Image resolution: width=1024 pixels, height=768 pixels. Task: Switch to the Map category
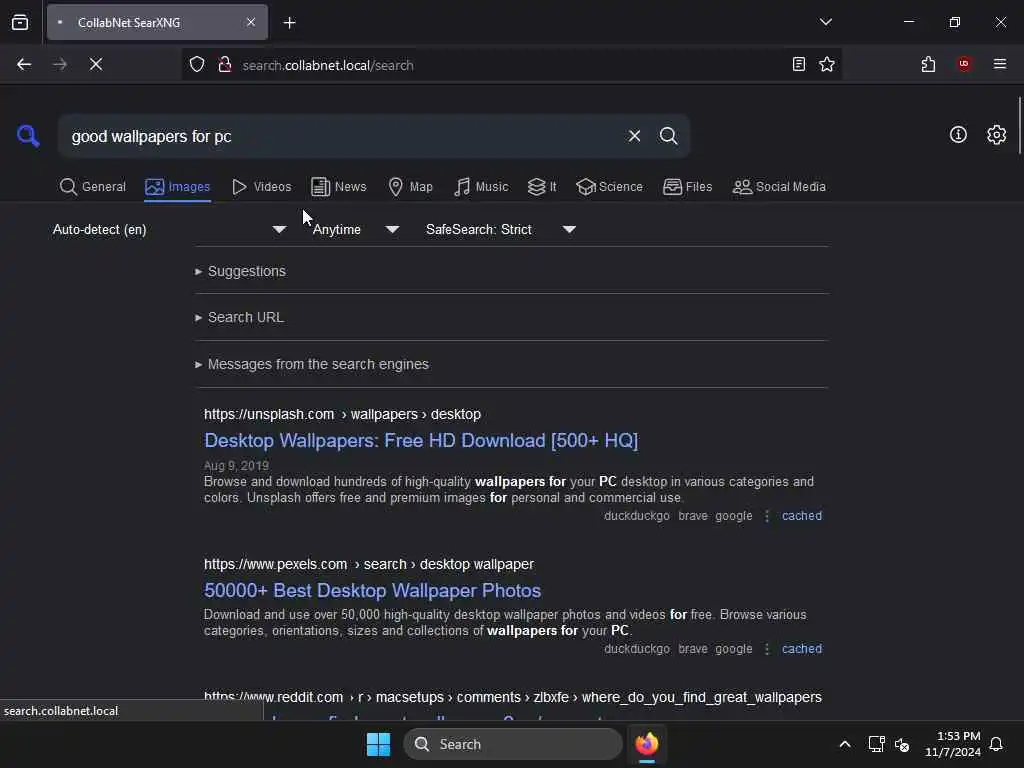[x=411, y=187]
